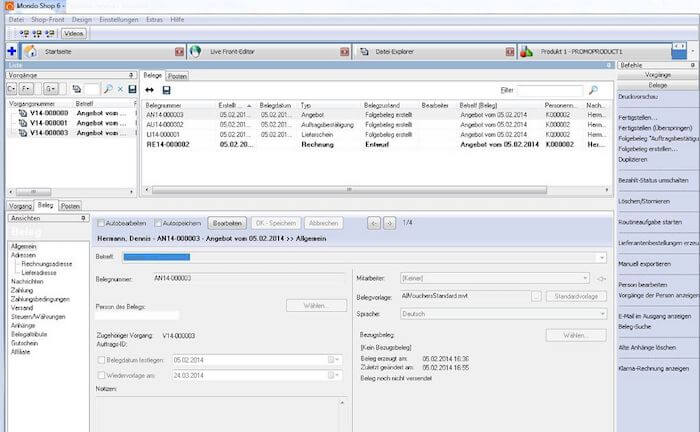Enable Wiedervorlage am checkbox
Viewport: 700px width, 432px height.
coord(101,375)
